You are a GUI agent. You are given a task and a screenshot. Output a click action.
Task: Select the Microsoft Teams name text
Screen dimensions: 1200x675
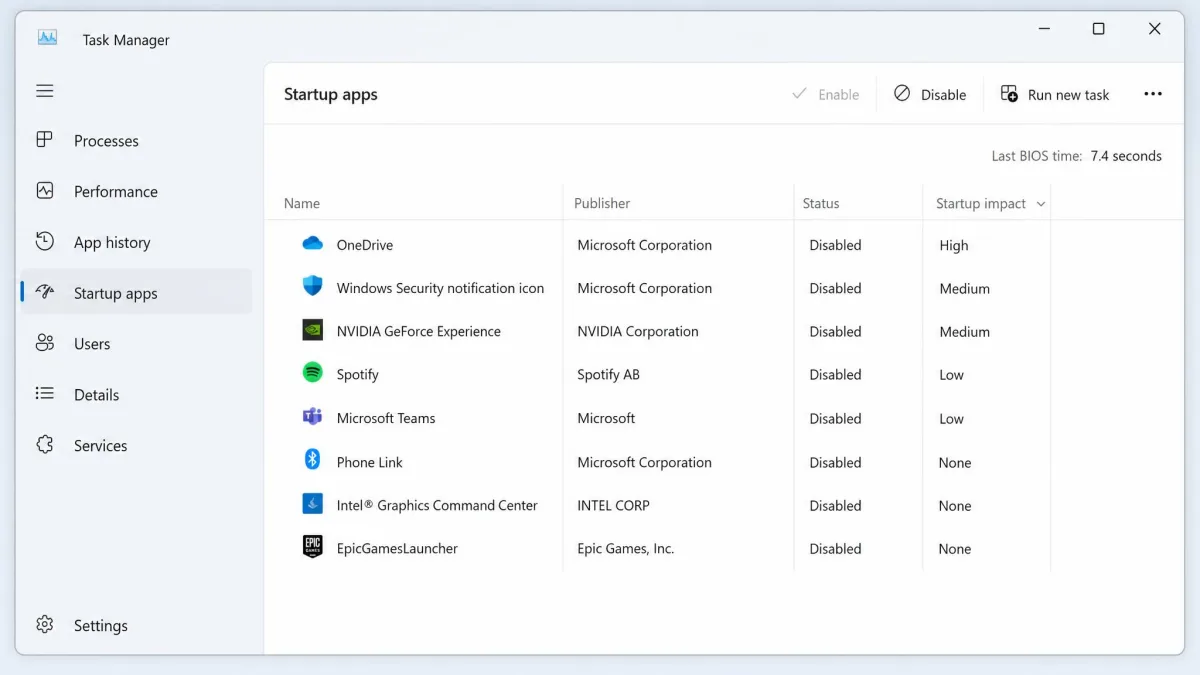pos(386,418)
